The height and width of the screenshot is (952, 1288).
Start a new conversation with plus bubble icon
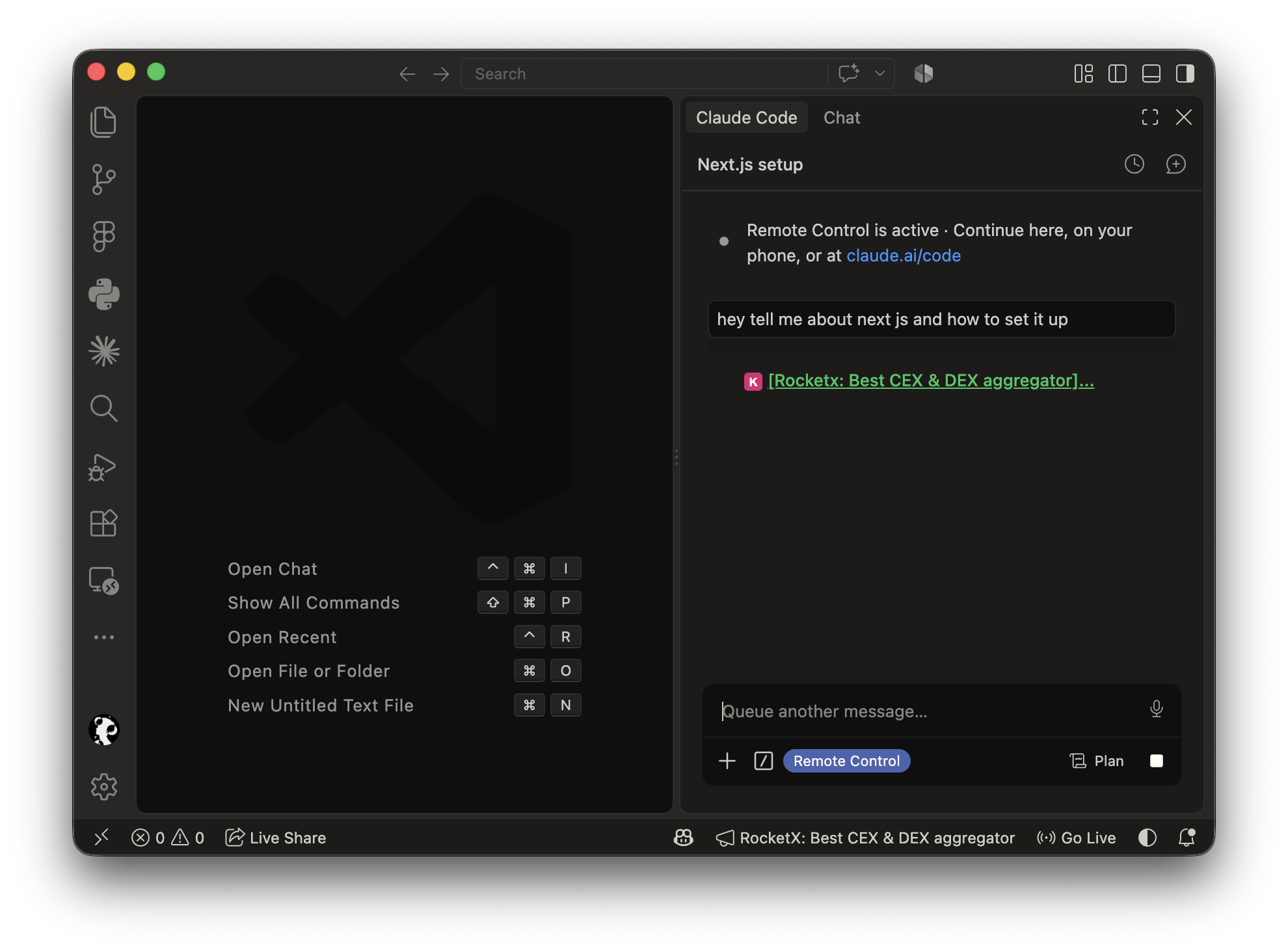point(1175,164)
